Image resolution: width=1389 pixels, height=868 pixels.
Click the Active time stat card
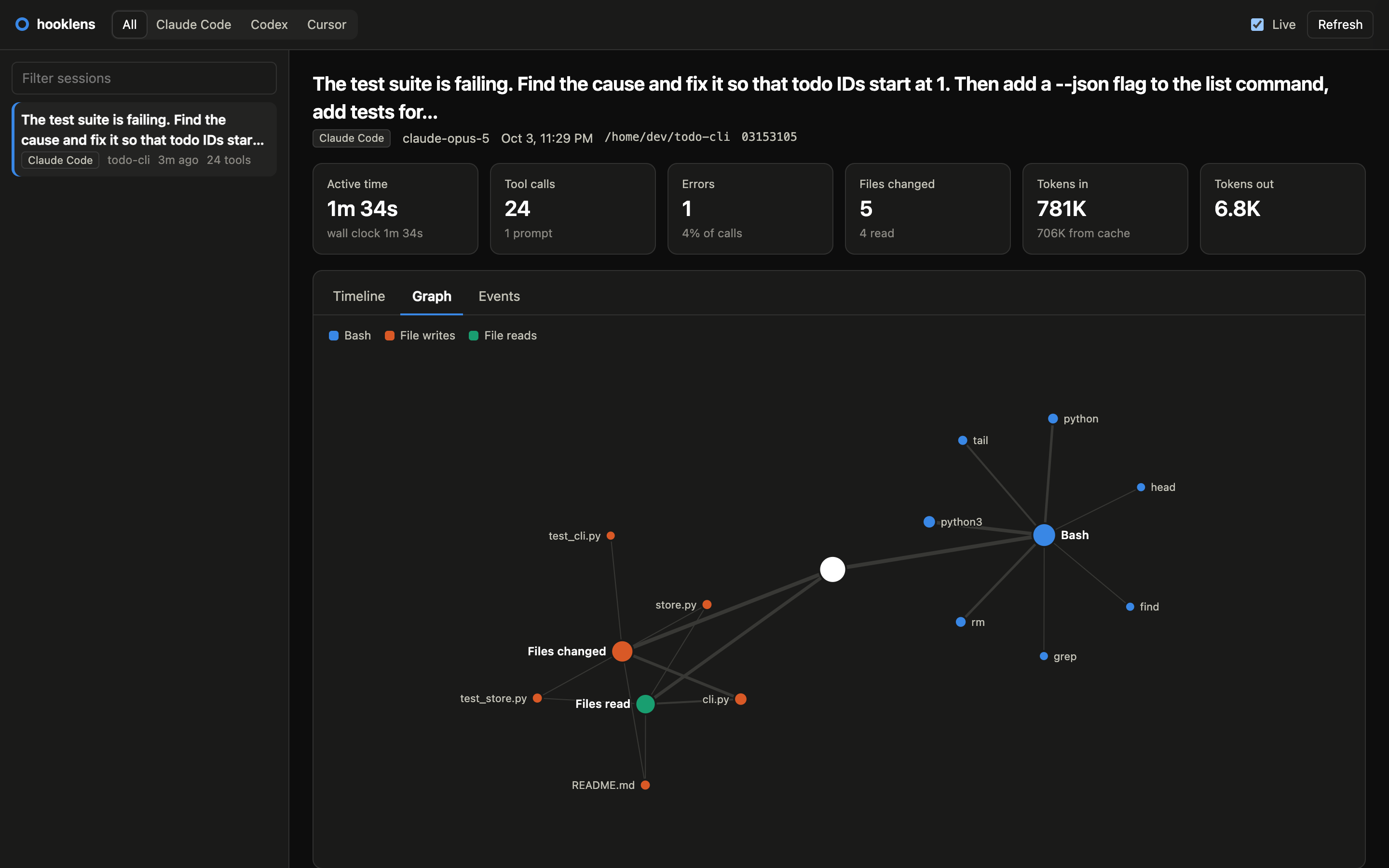pyautogui.click(x=395, y=209)
